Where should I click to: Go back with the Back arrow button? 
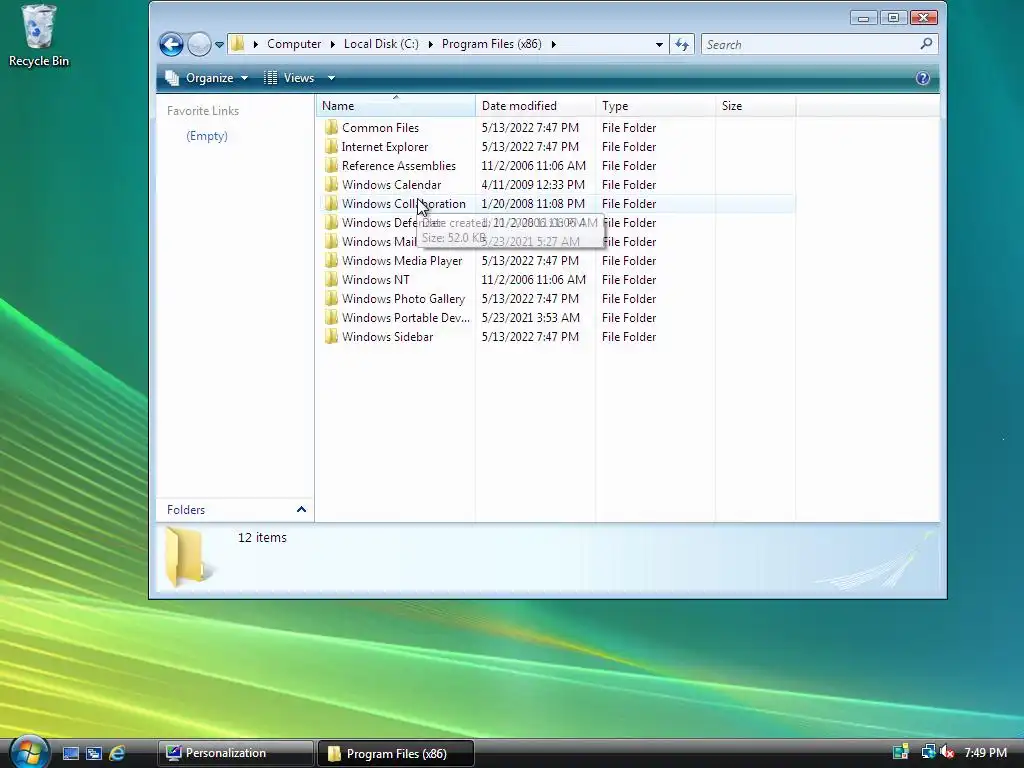[171, 44]
